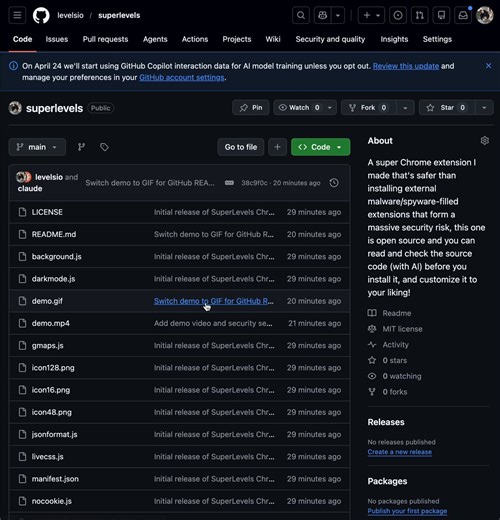Open commit hash 38c9f0c
500x520 pixels.
point(253,183)
